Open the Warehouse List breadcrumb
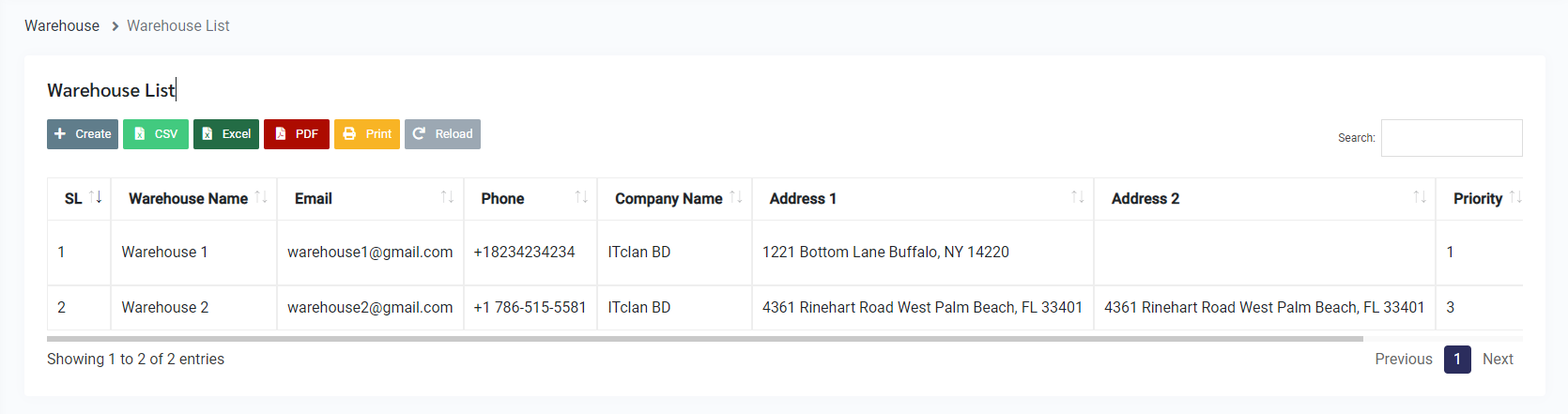1568x414 pixels. pos(178,26)
